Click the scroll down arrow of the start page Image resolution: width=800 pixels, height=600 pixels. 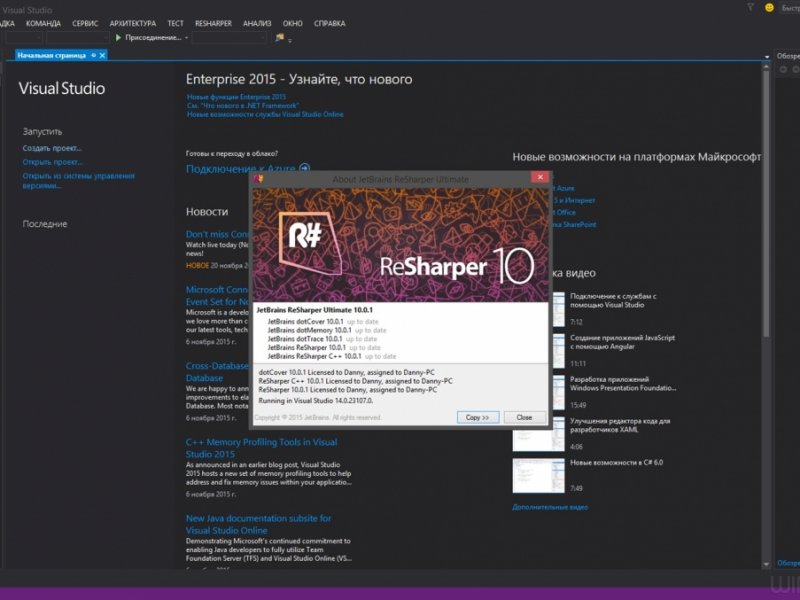click(x=766, y=564)
